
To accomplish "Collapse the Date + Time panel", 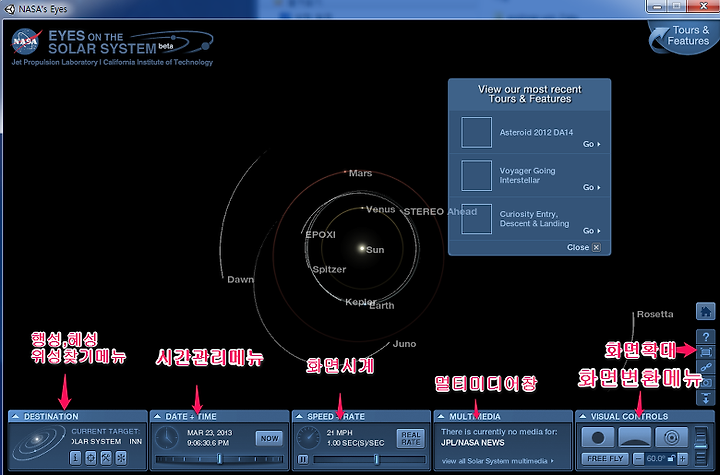I will 157,416.
